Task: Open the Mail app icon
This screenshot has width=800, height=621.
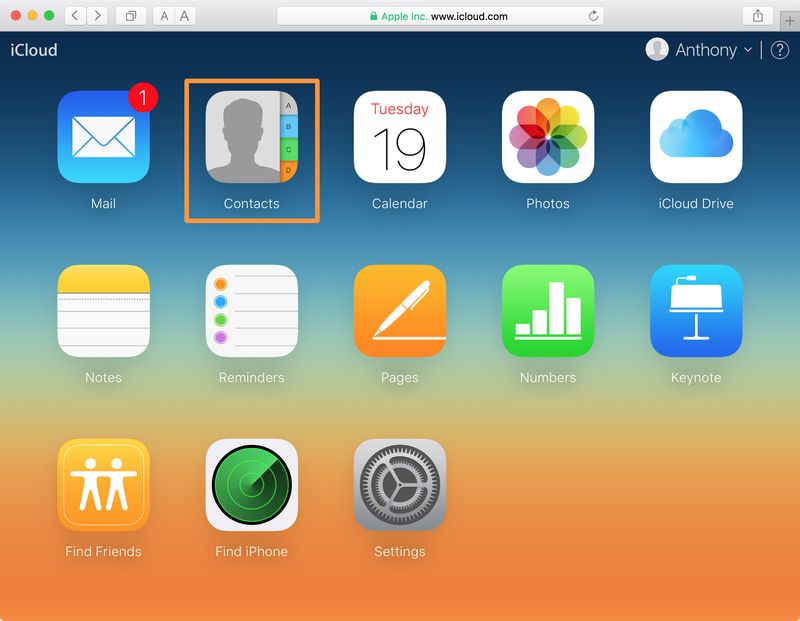Action: point(104,137)
